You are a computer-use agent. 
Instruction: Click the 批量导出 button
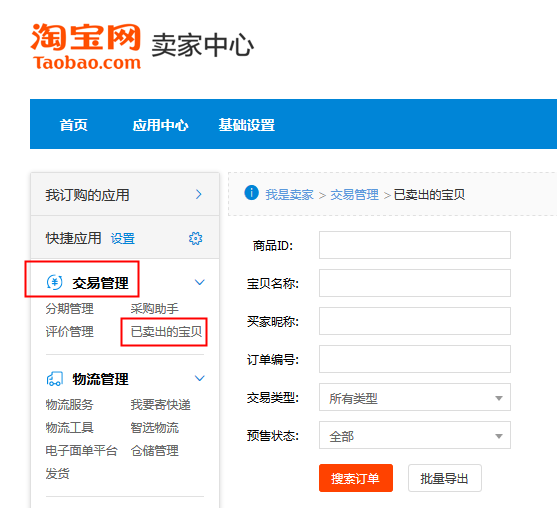point(445,478)
